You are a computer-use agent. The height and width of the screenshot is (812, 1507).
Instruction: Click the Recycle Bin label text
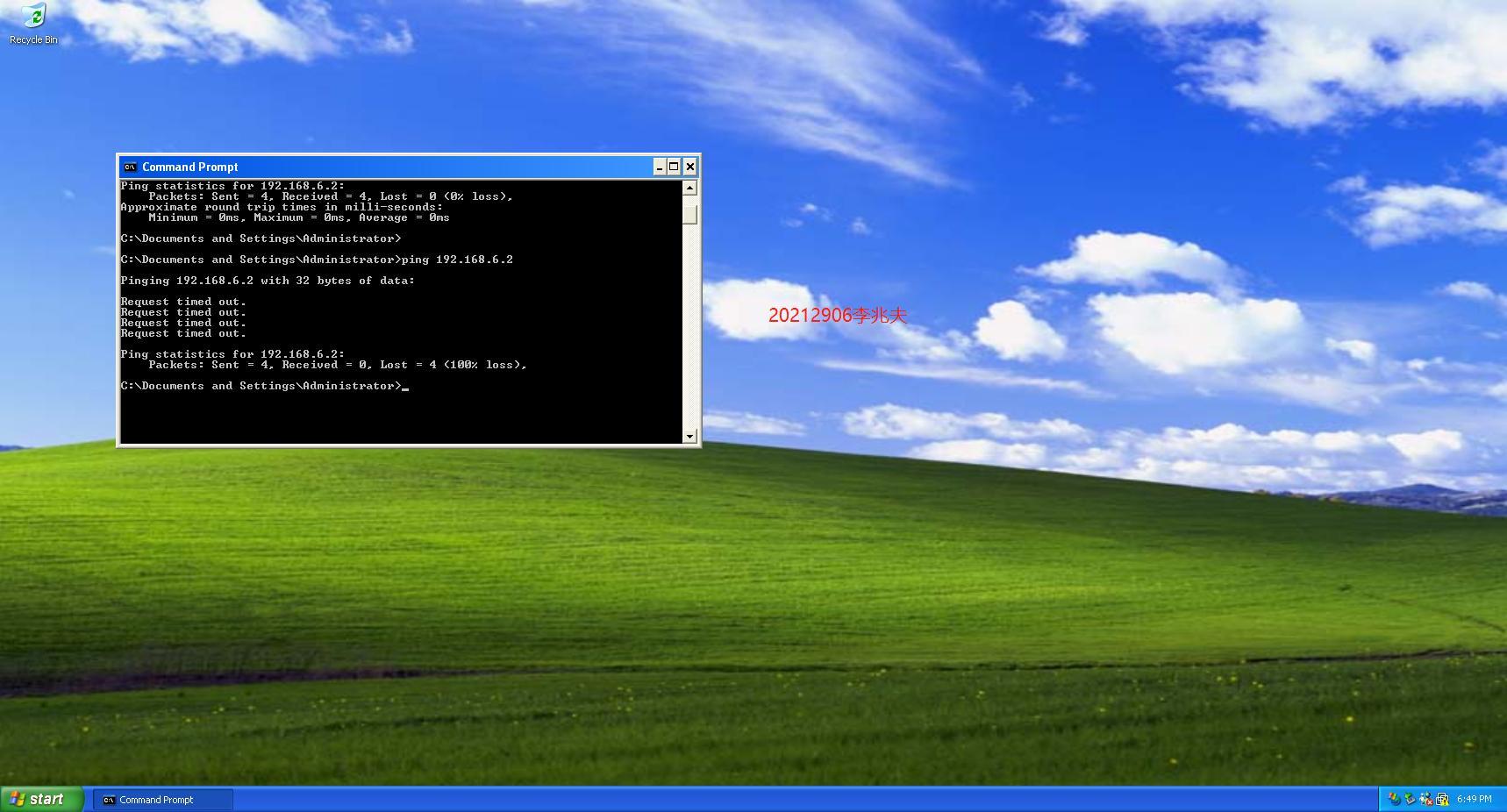pos(33,39)
